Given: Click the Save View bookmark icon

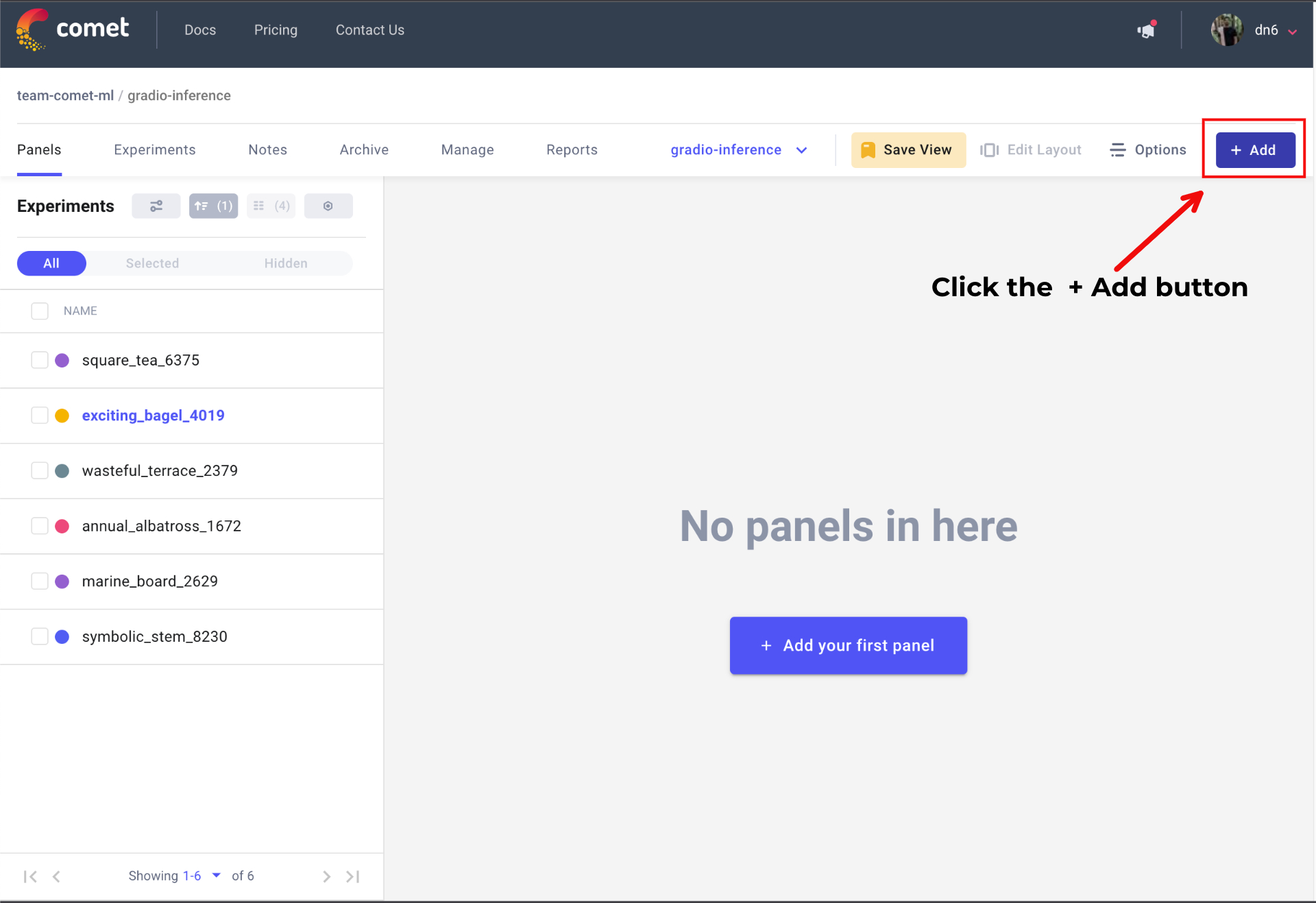Looking at the screenshot, I should click(x=868, y=150).
